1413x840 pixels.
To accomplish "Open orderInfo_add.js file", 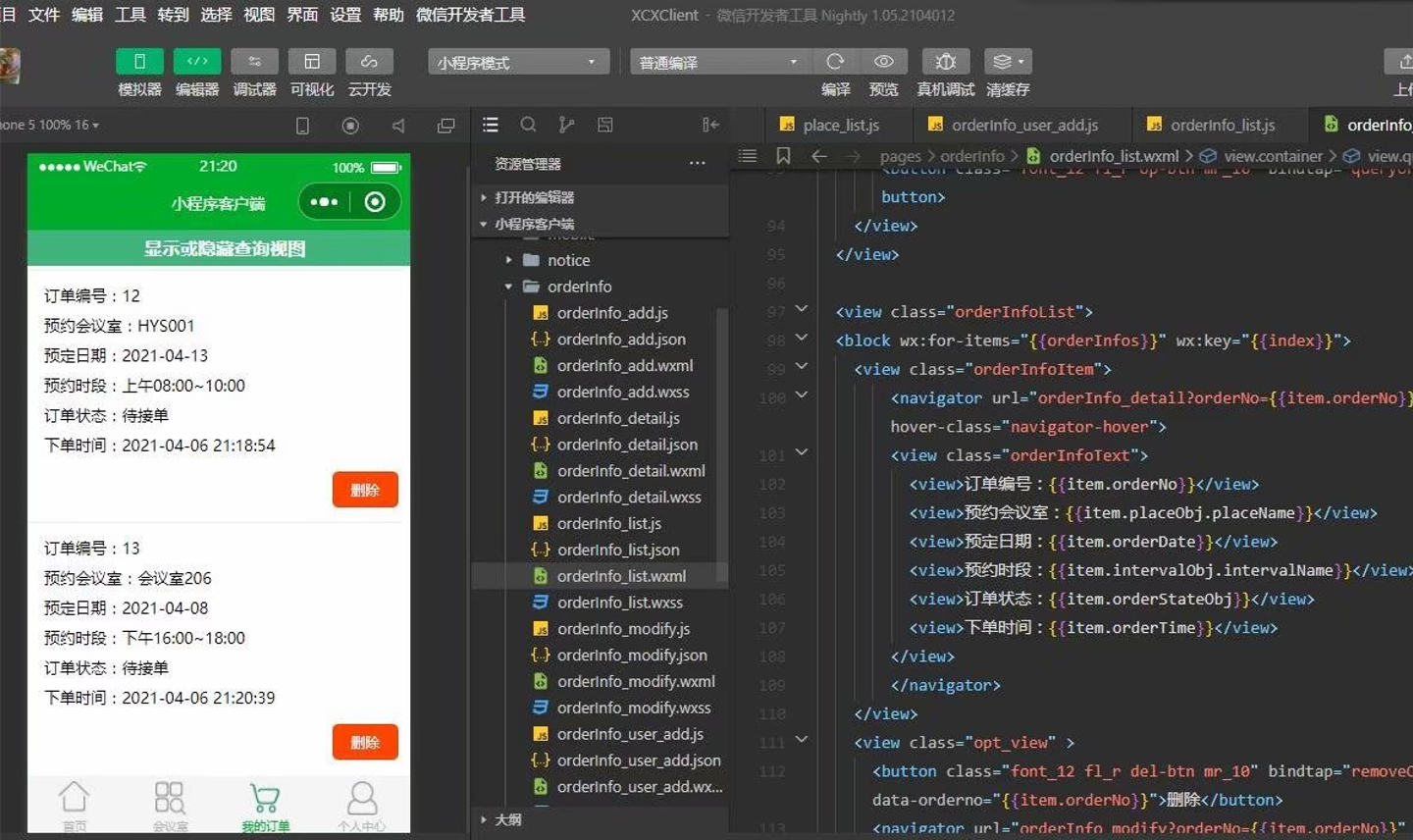I will pos(612,313).
